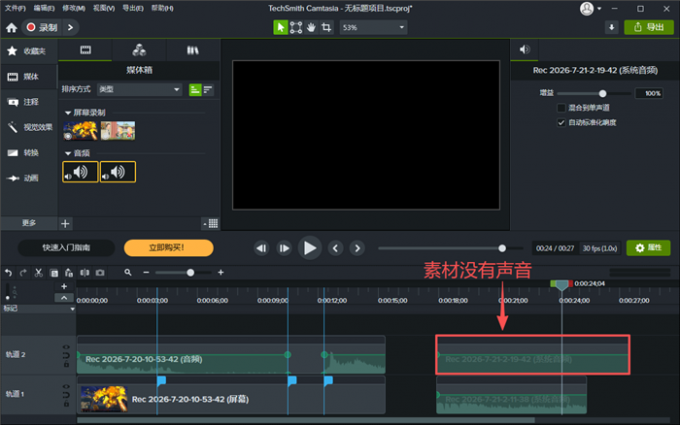Screen dimensions: 680x425
Task: Click the 立即购买! button
Action: coord(168,248)
